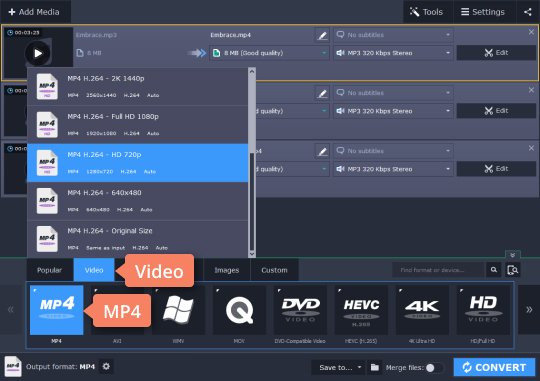Click the Find format or device field
Viewport: 540px width, 381px height.
(438, 270)
